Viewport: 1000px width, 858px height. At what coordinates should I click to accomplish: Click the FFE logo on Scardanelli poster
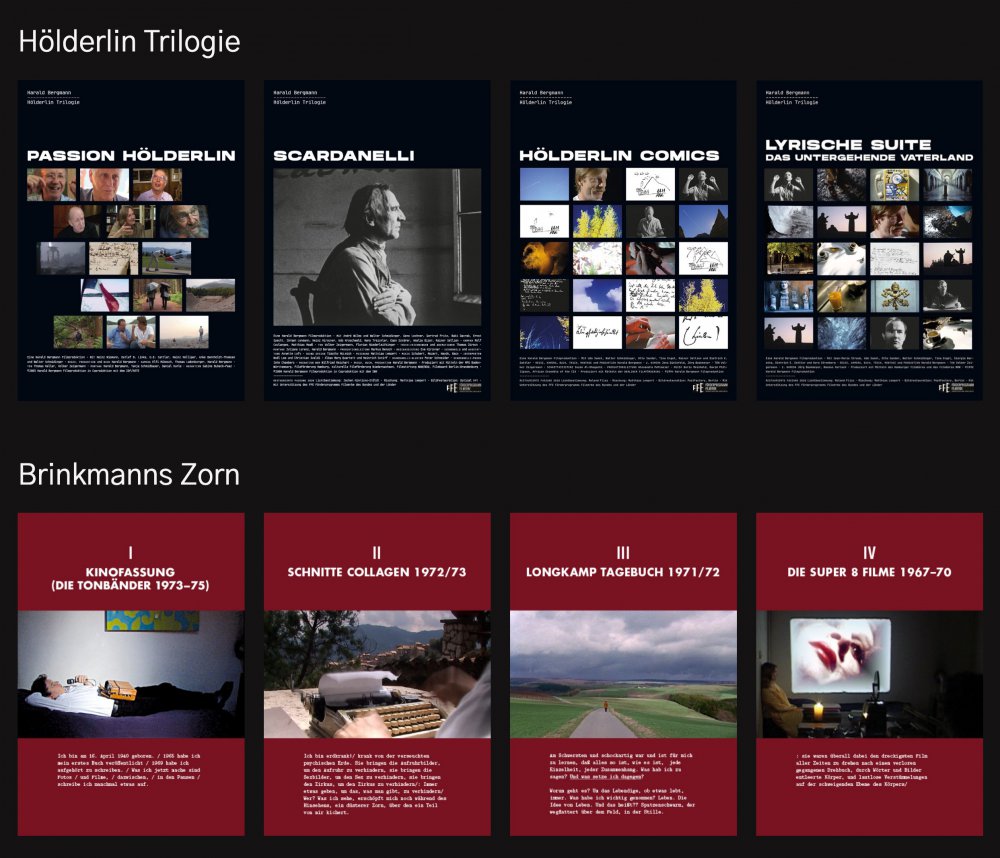click(451, 388)
